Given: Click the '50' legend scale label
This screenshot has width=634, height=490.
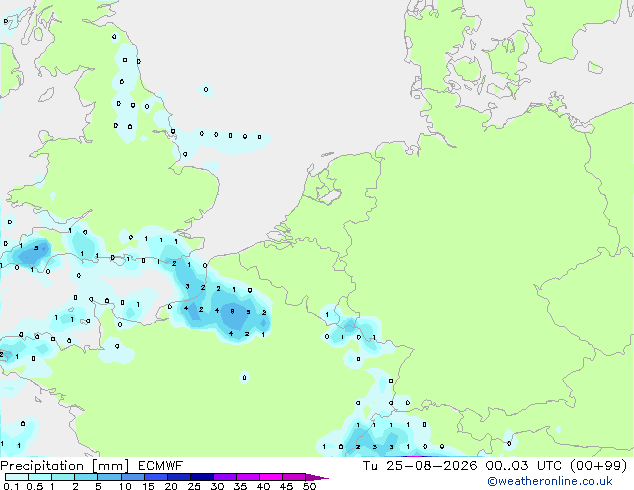Looking at the screenshot, I should click(309, 486).
